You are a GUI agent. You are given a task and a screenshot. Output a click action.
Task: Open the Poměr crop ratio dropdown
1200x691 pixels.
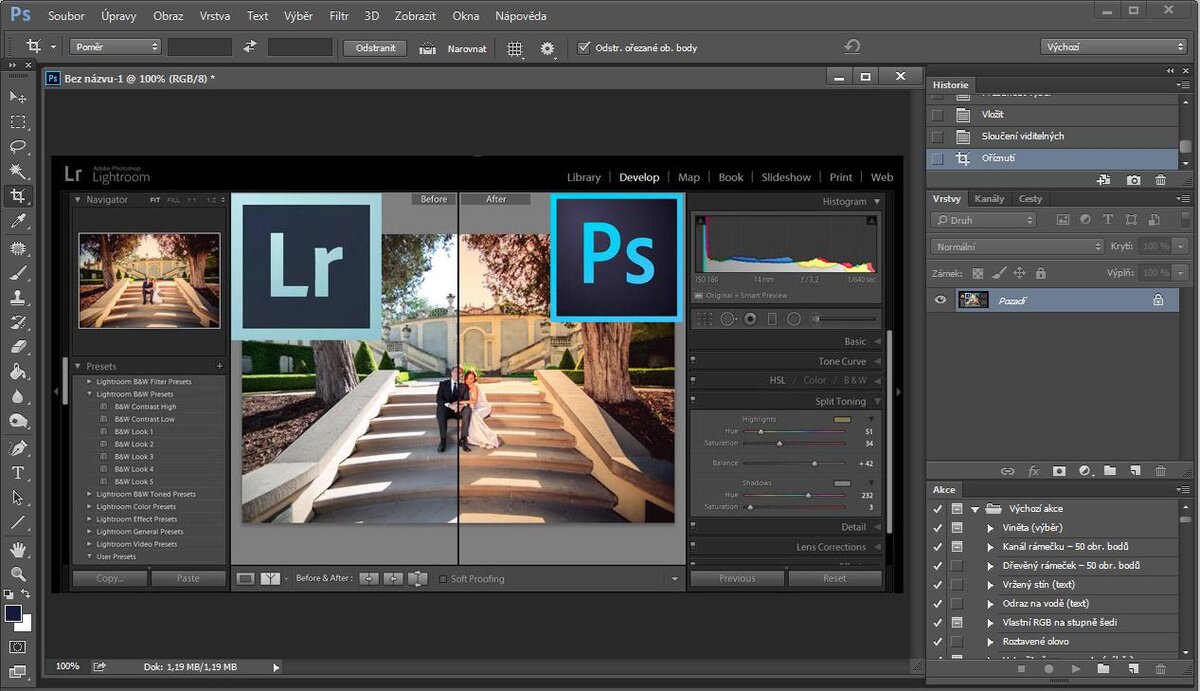(115, 47)
